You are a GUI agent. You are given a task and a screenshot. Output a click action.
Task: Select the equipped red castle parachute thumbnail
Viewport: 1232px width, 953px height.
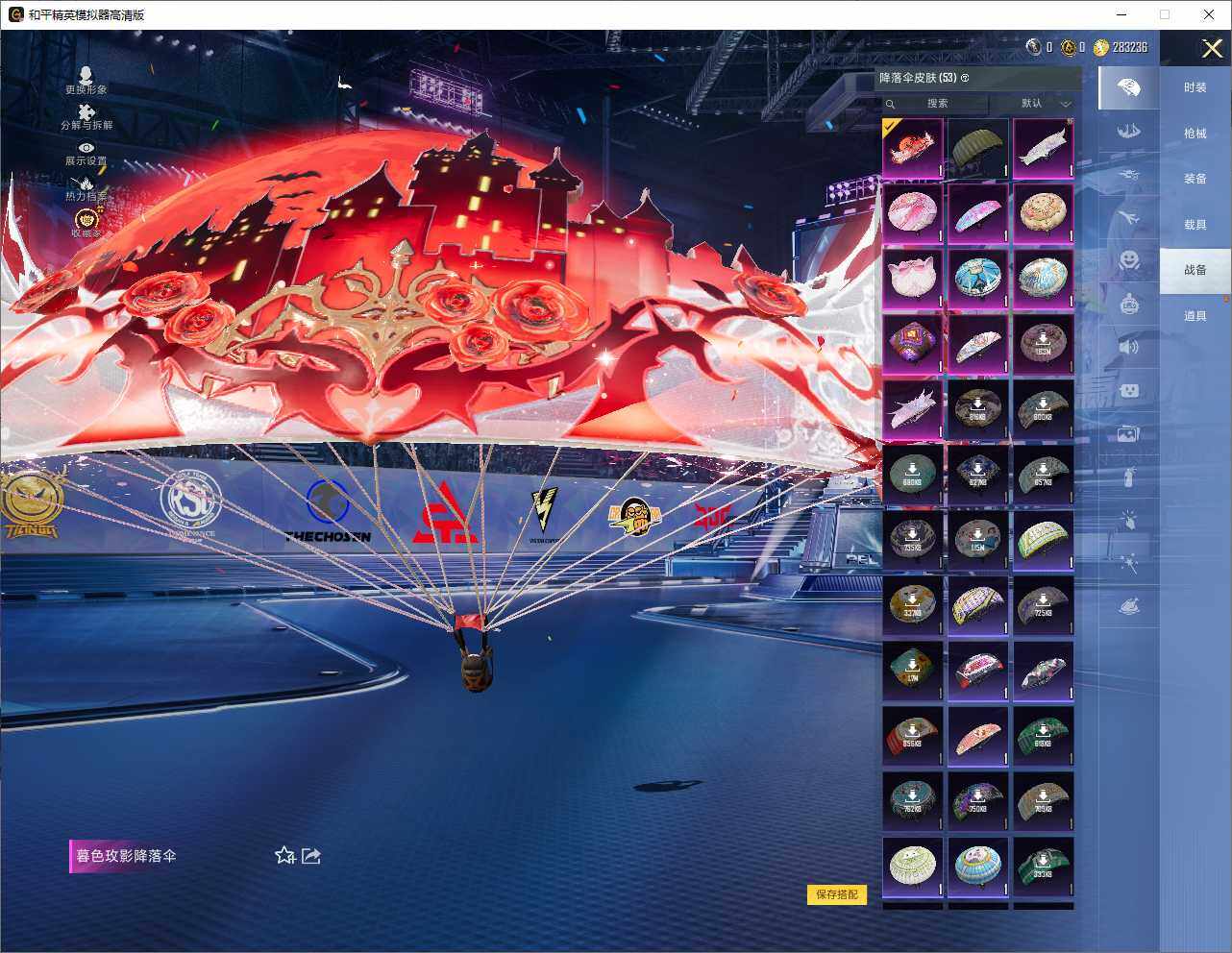913,149
